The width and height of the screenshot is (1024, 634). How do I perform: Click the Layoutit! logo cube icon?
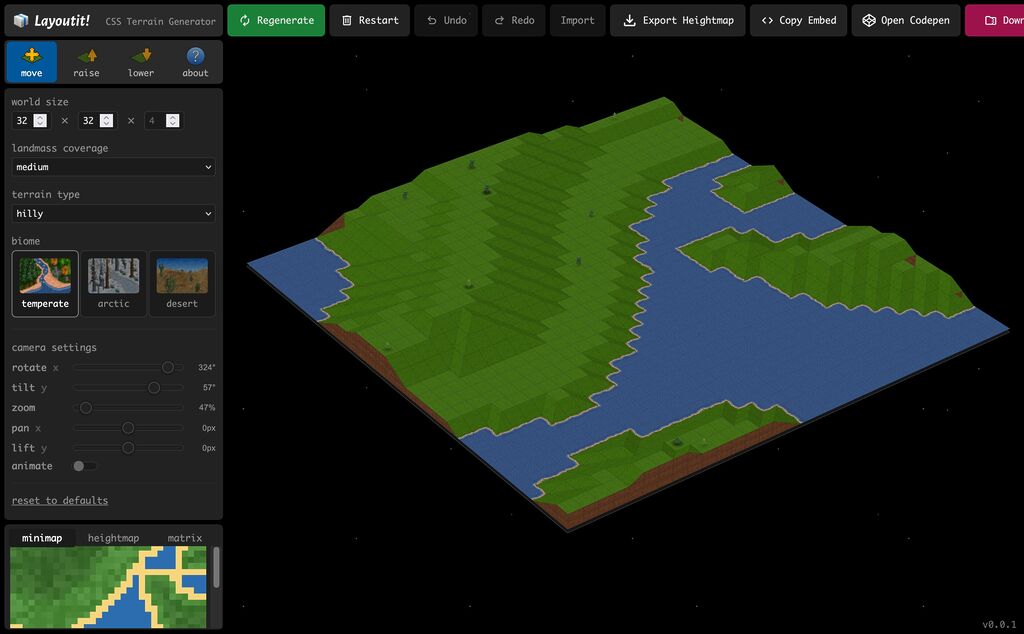point(20,20)
